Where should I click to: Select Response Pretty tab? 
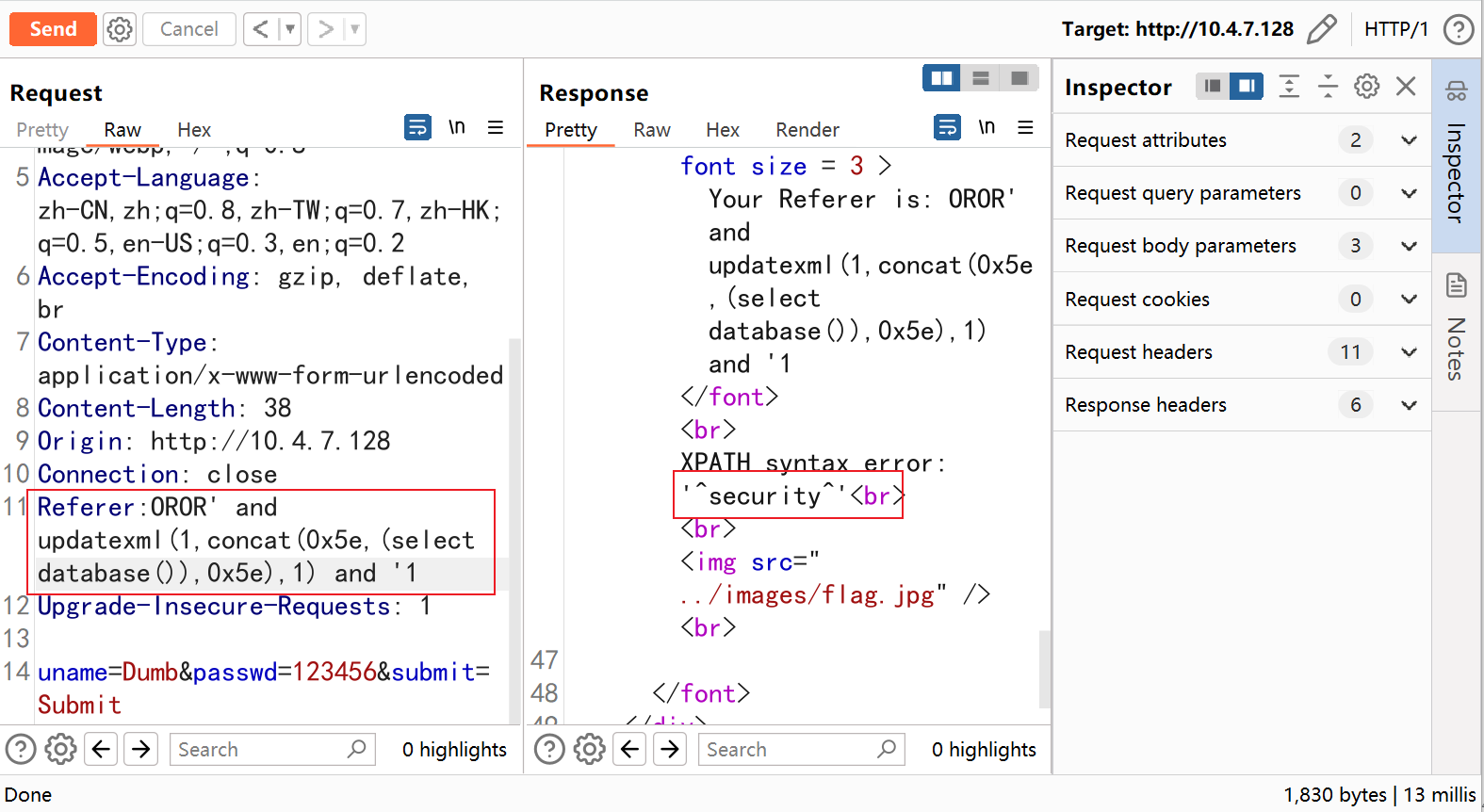[571, 130]
